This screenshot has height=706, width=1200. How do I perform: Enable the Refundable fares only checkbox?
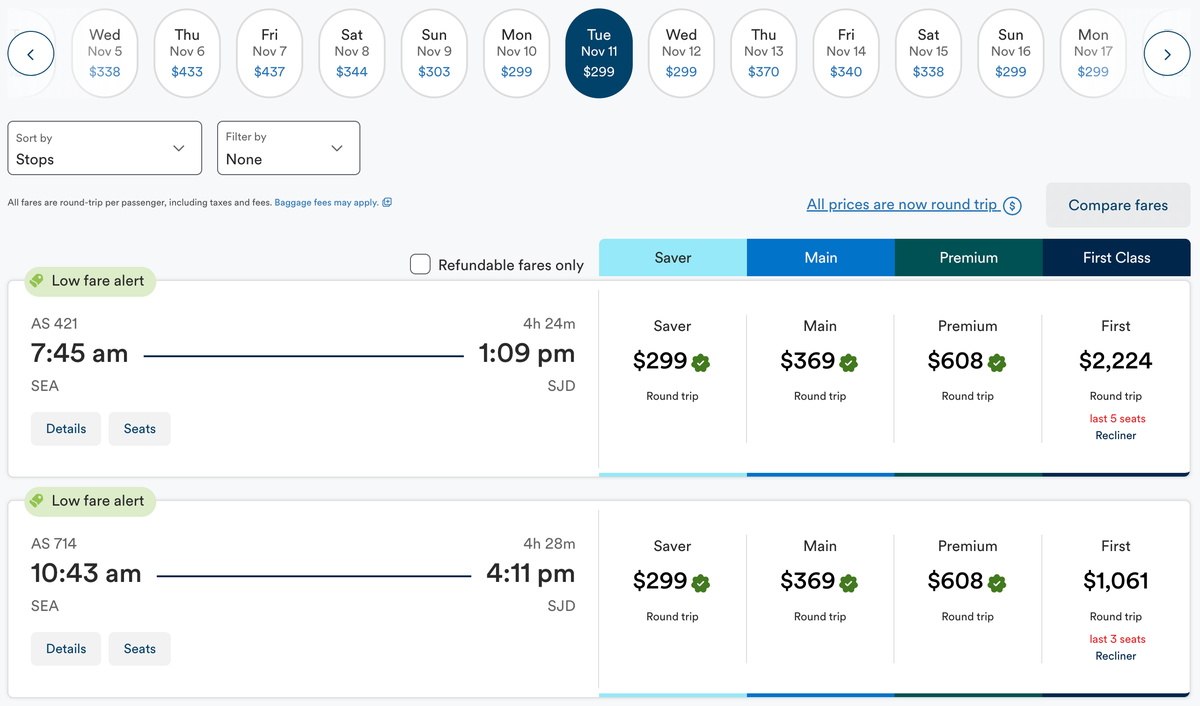tap(421, 265)
